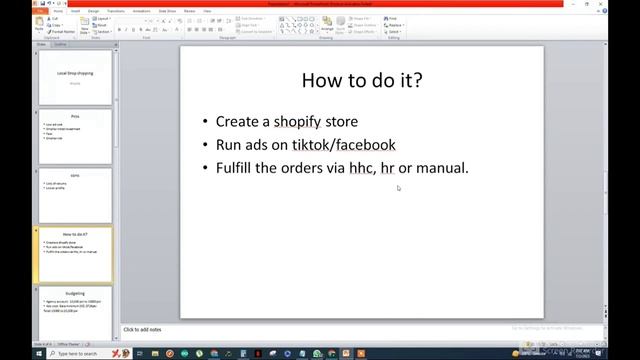
Task: Toggle Italic formatting
Action: pyautogui.click(x=126, y=30)
